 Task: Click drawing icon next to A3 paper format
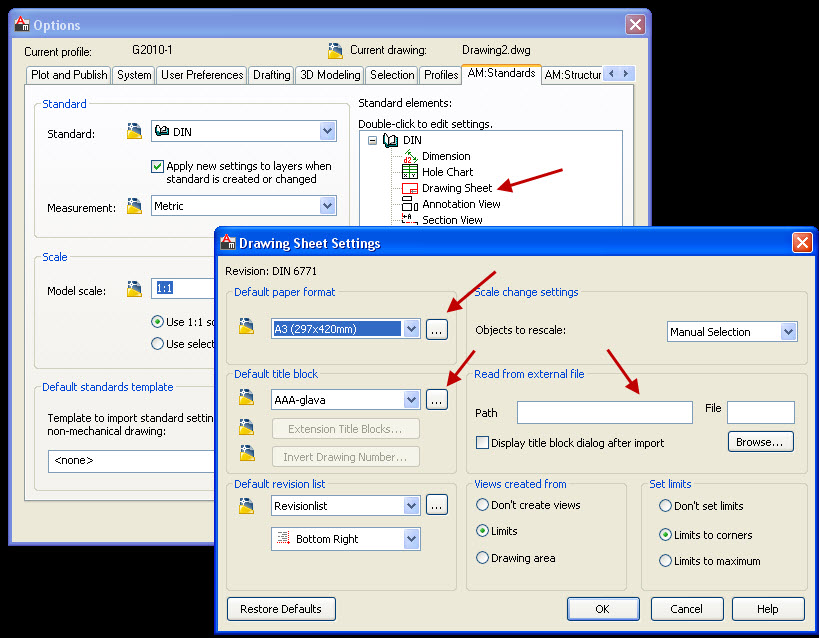(246, 326)
